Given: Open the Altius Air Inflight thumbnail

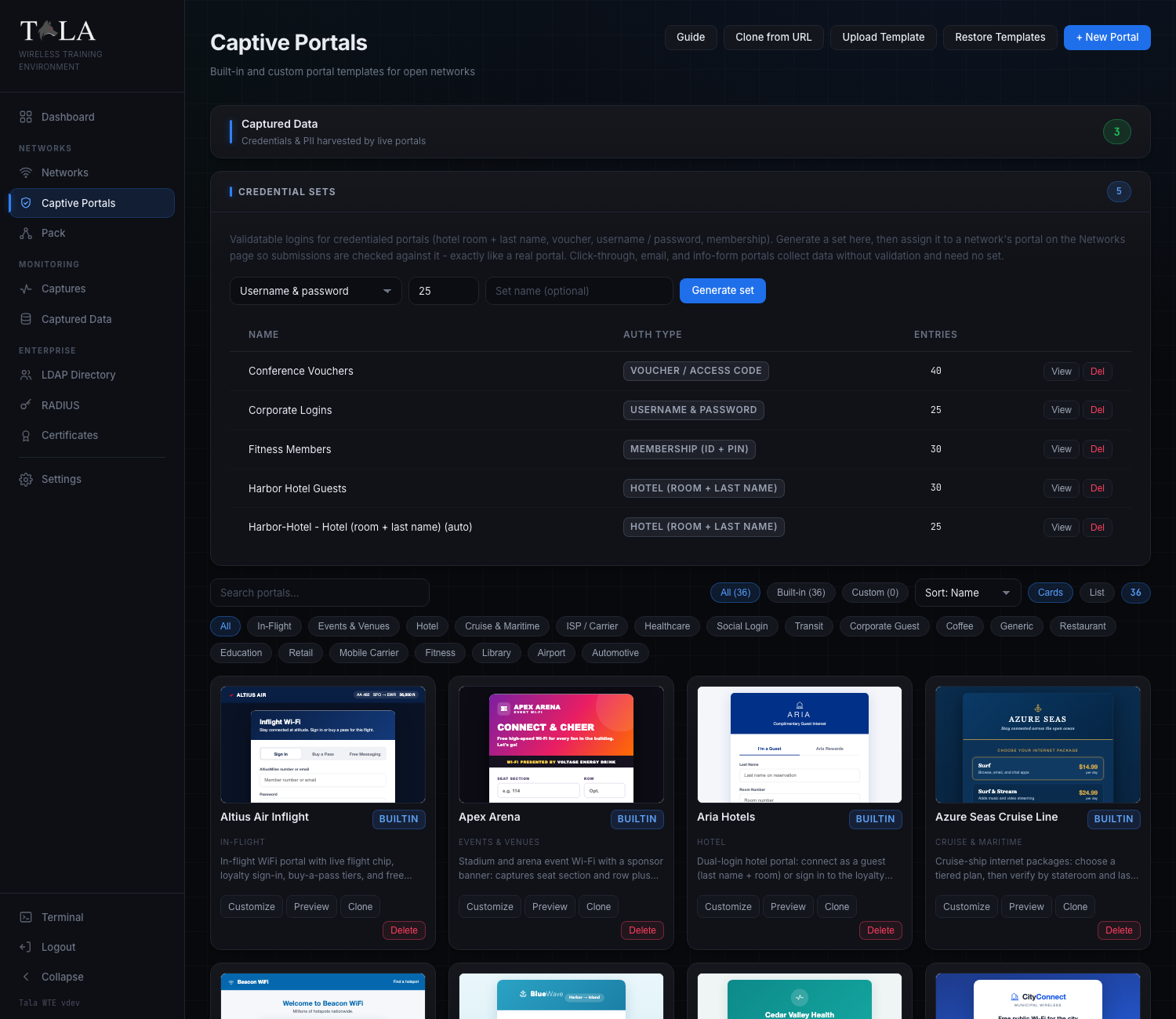Looking at the screenshot, I should click(x=323, y=745).
